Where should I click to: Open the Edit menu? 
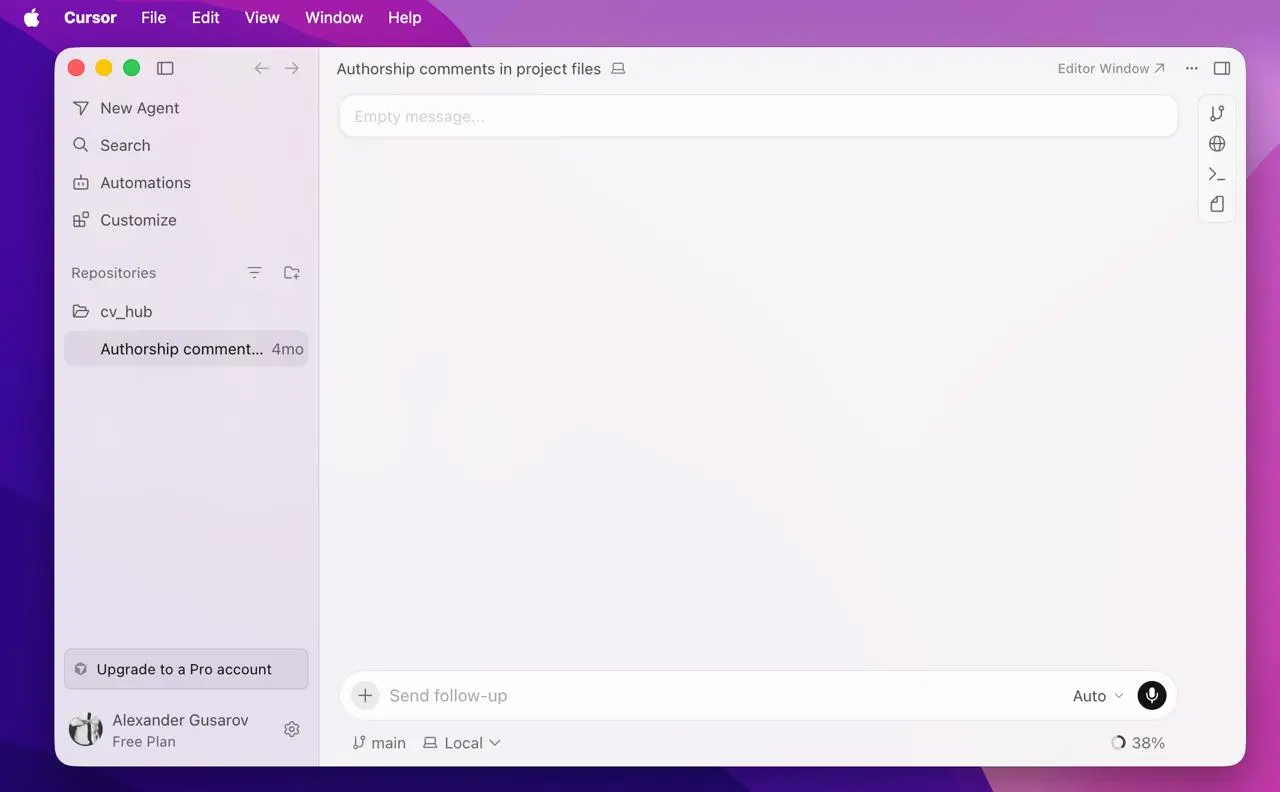205,18
